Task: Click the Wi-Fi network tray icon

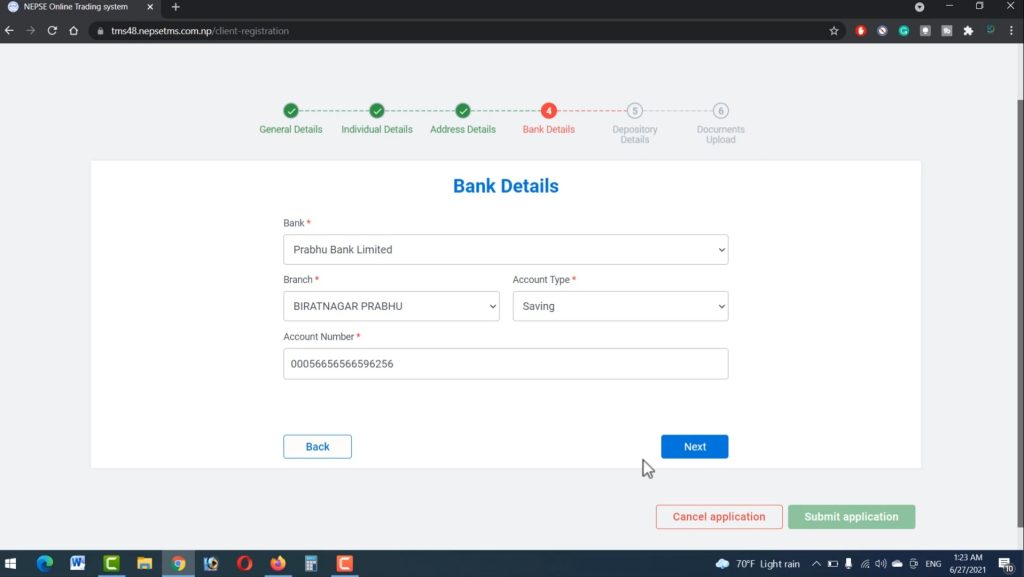Action: 865,563
